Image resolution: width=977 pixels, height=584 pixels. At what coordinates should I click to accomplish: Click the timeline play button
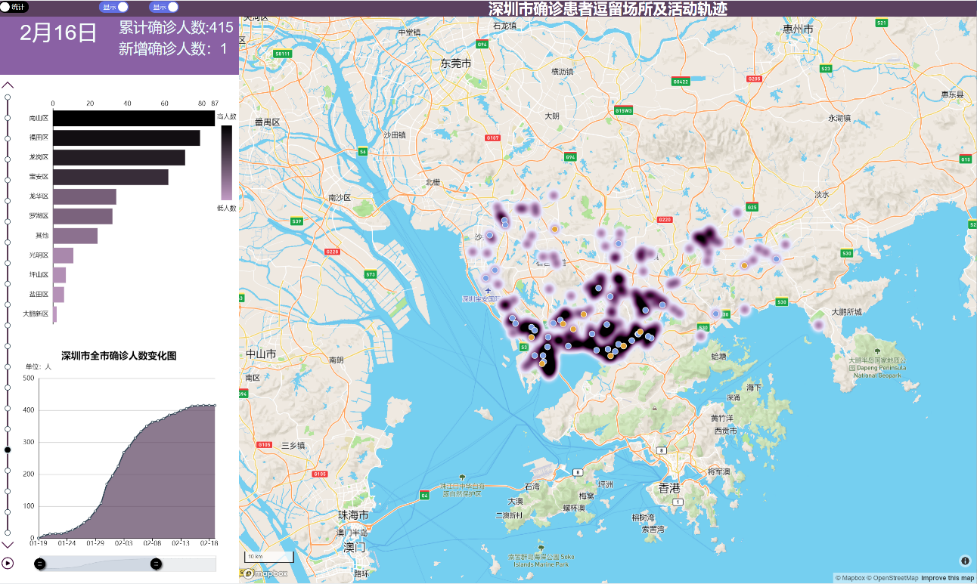click(8, 563)
